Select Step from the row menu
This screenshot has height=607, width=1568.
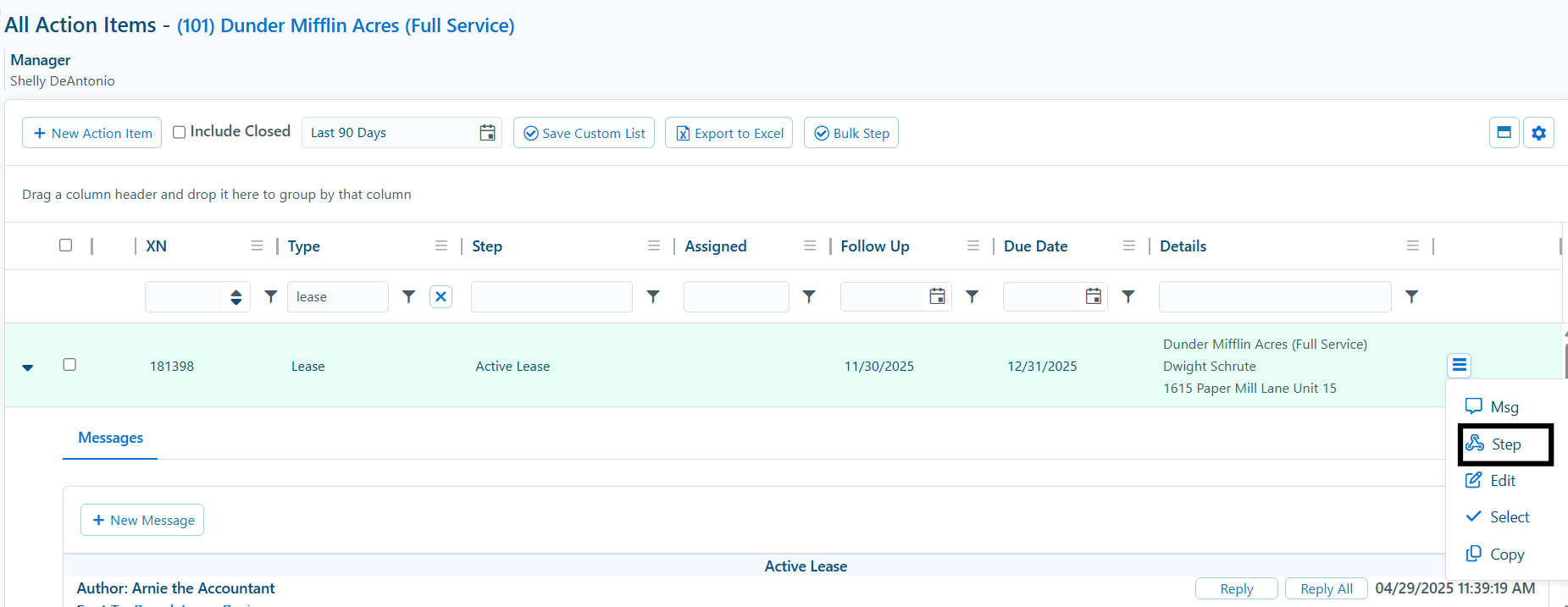tap(1505, 444)
